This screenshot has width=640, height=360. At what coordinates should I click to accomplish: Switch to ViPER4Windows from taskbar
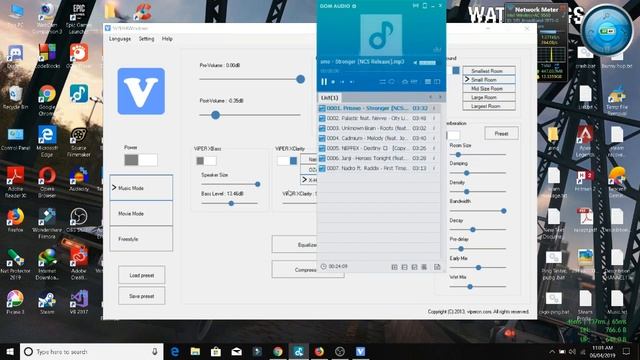coord(360,351)
